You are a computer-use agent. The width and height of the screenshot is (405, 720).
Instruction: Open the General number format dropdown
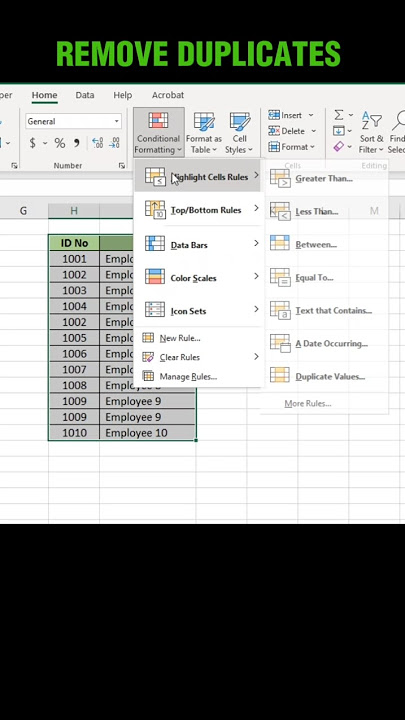[117, 122]
